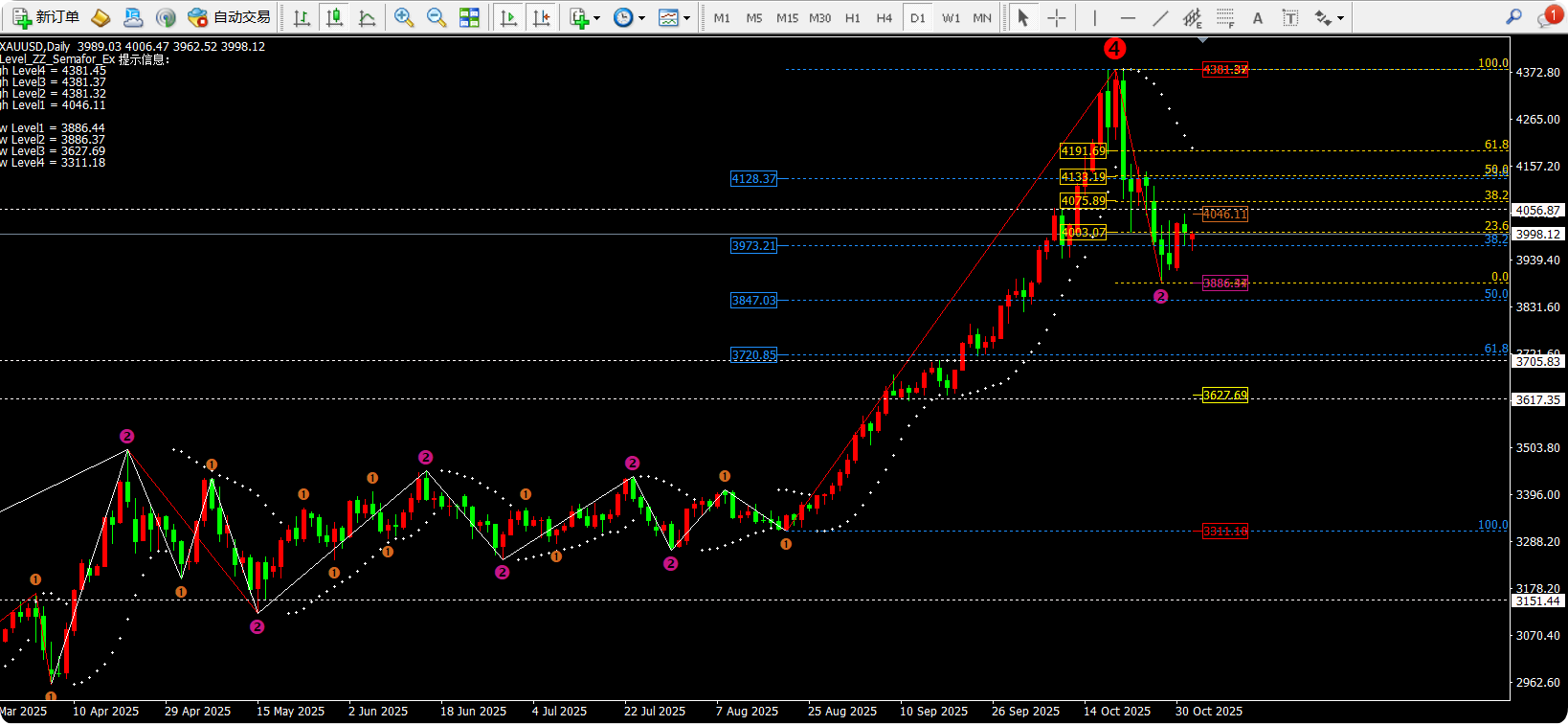Image resolution: width=1568 pixels, height=725 pixels.
Task: Toggle chart auto scroll
Action: 509,17
